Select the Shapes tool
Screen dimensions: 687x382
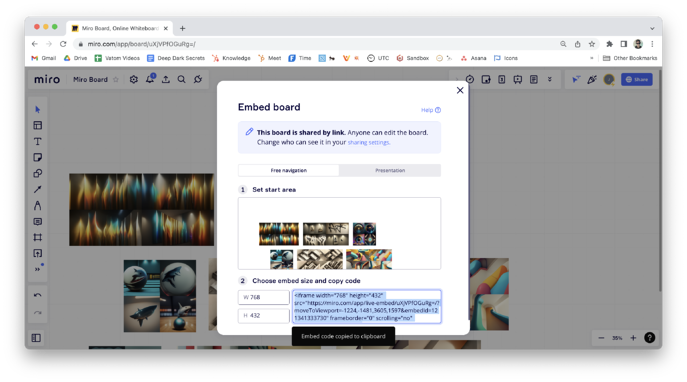pyautogui.click(x=38, y=173)
